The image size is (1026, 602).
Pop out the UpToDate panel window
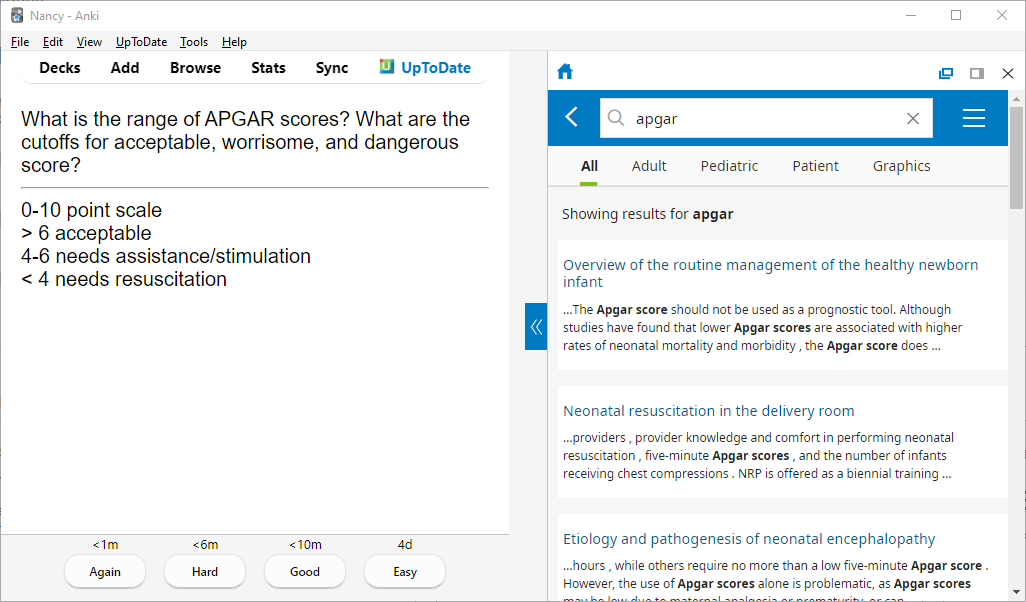point(946,73)
